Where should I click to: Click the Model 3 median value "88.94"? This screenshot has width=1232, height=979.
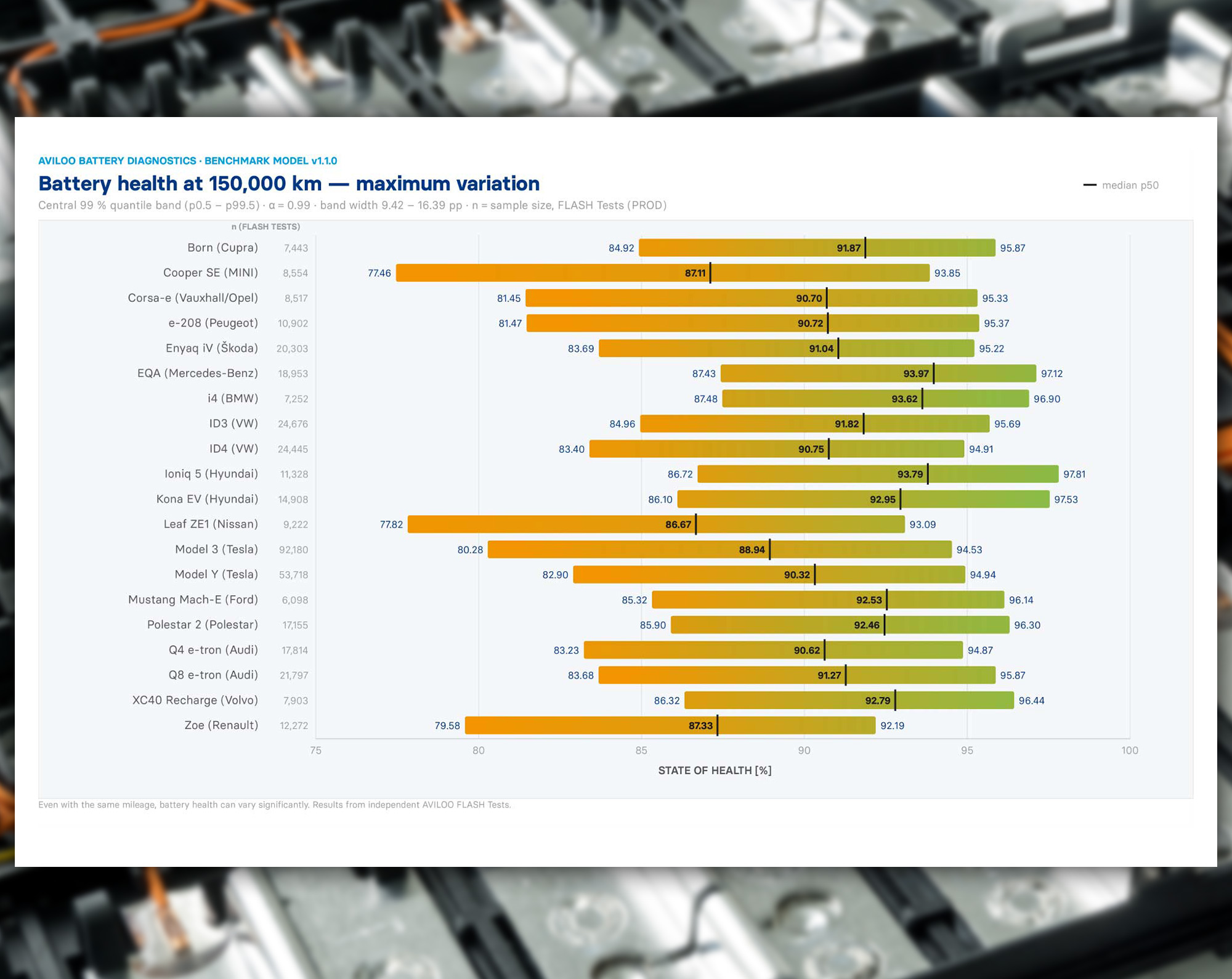(752, 550)
